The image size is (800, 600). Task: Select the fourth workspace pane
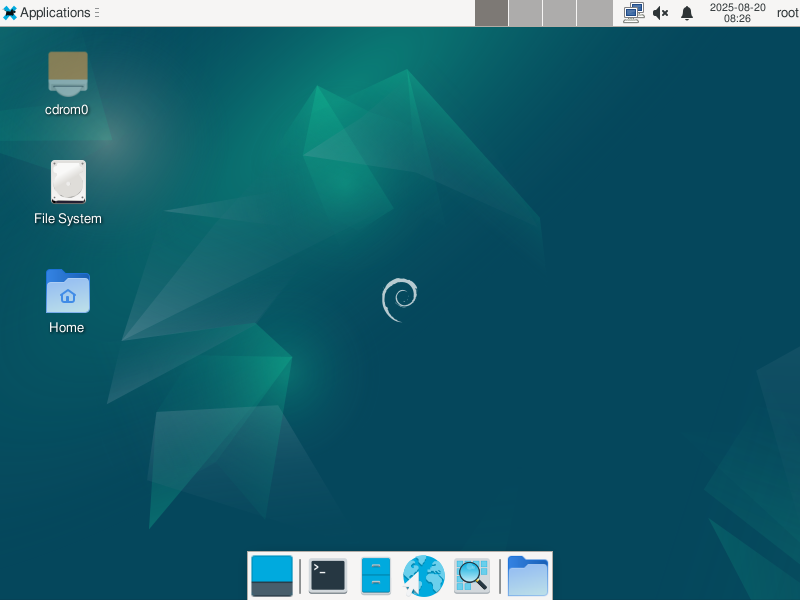(593, 13)
